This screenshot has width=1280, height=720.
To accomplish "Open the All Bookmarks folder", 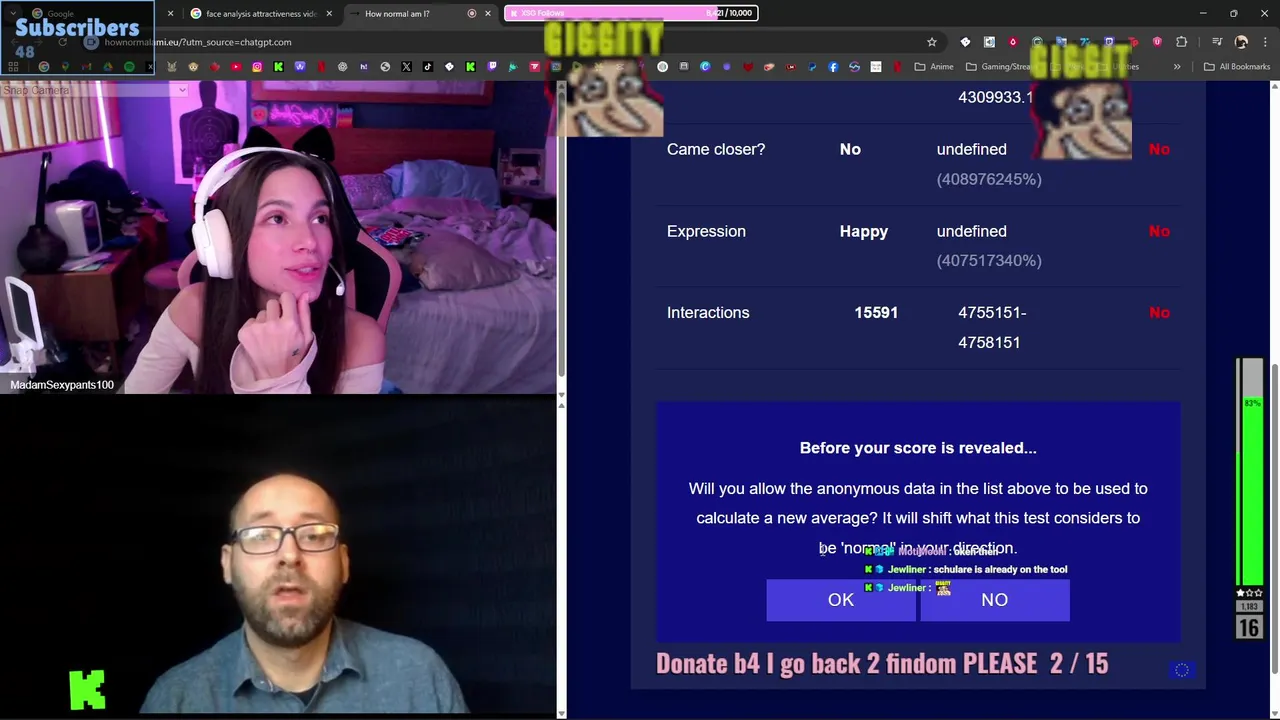I will (1236, 67).
